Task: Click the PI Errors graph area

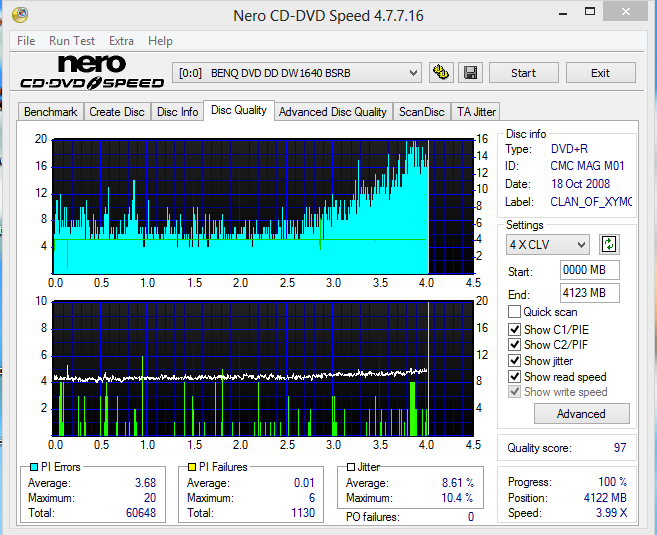Action: click(263, 207)
